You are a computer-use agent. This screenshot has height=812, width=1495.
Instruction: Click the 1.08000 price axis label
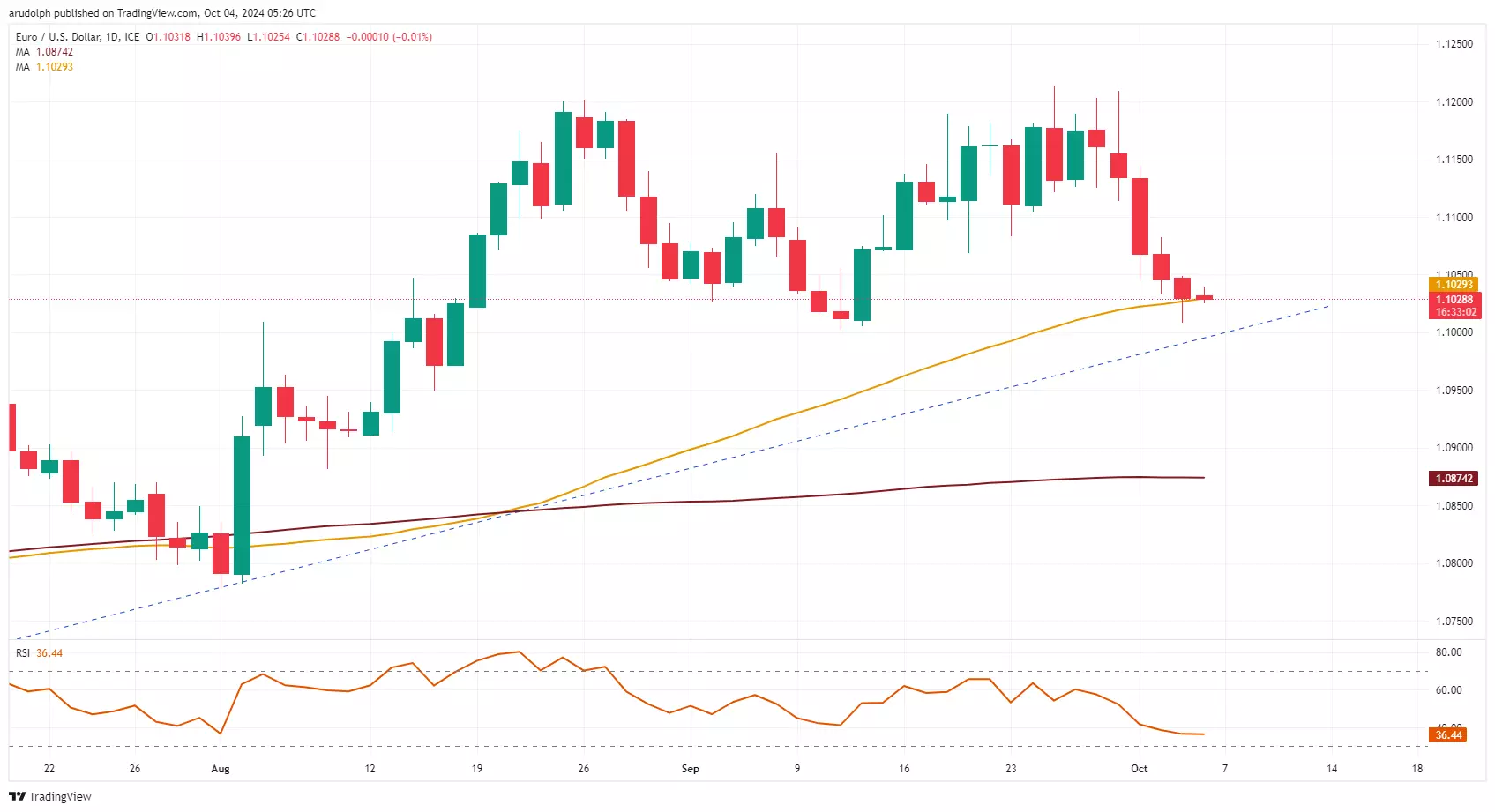[x=1454, y=563]
